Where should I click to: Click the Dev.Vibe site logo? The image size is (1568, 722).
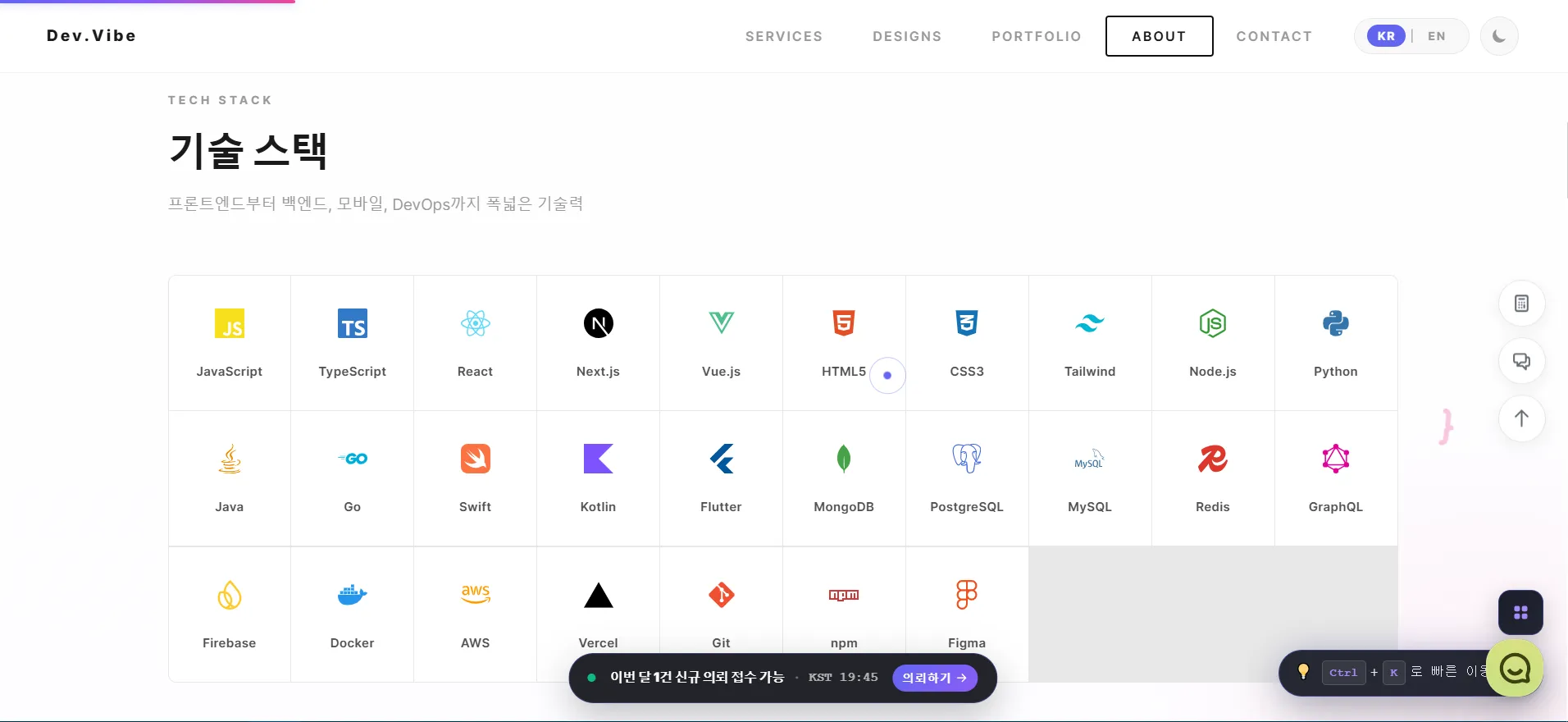click(92, 35)
